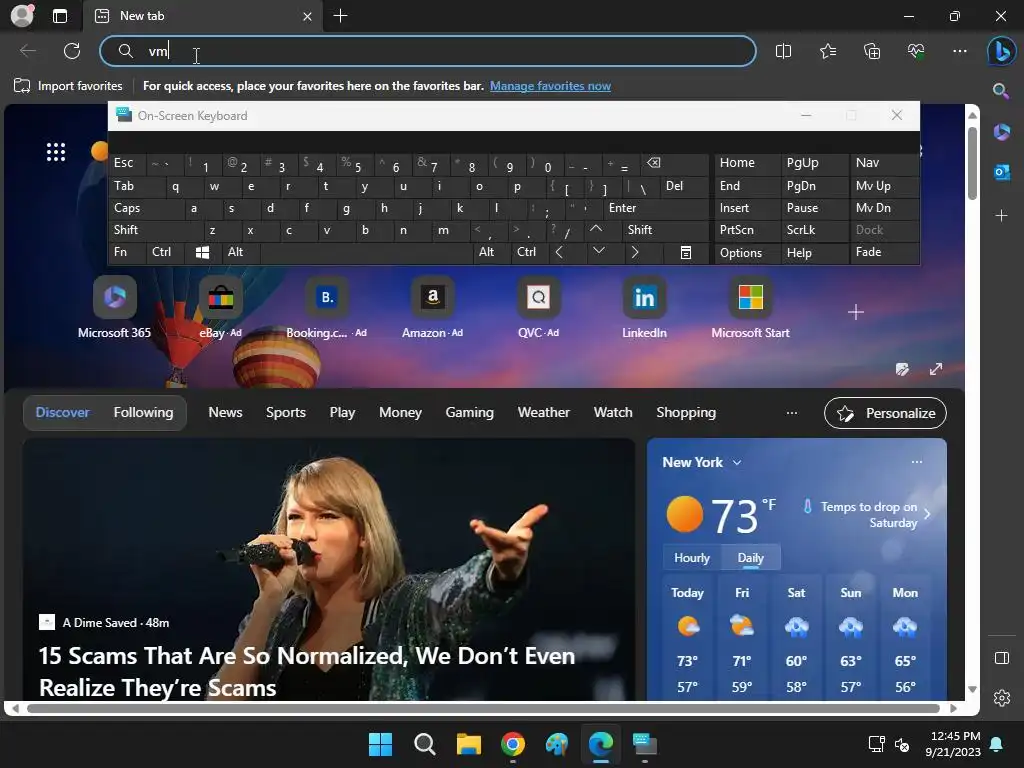Switch to the Following feed tab
This screenshot has width=1024, height=768.
144,413
